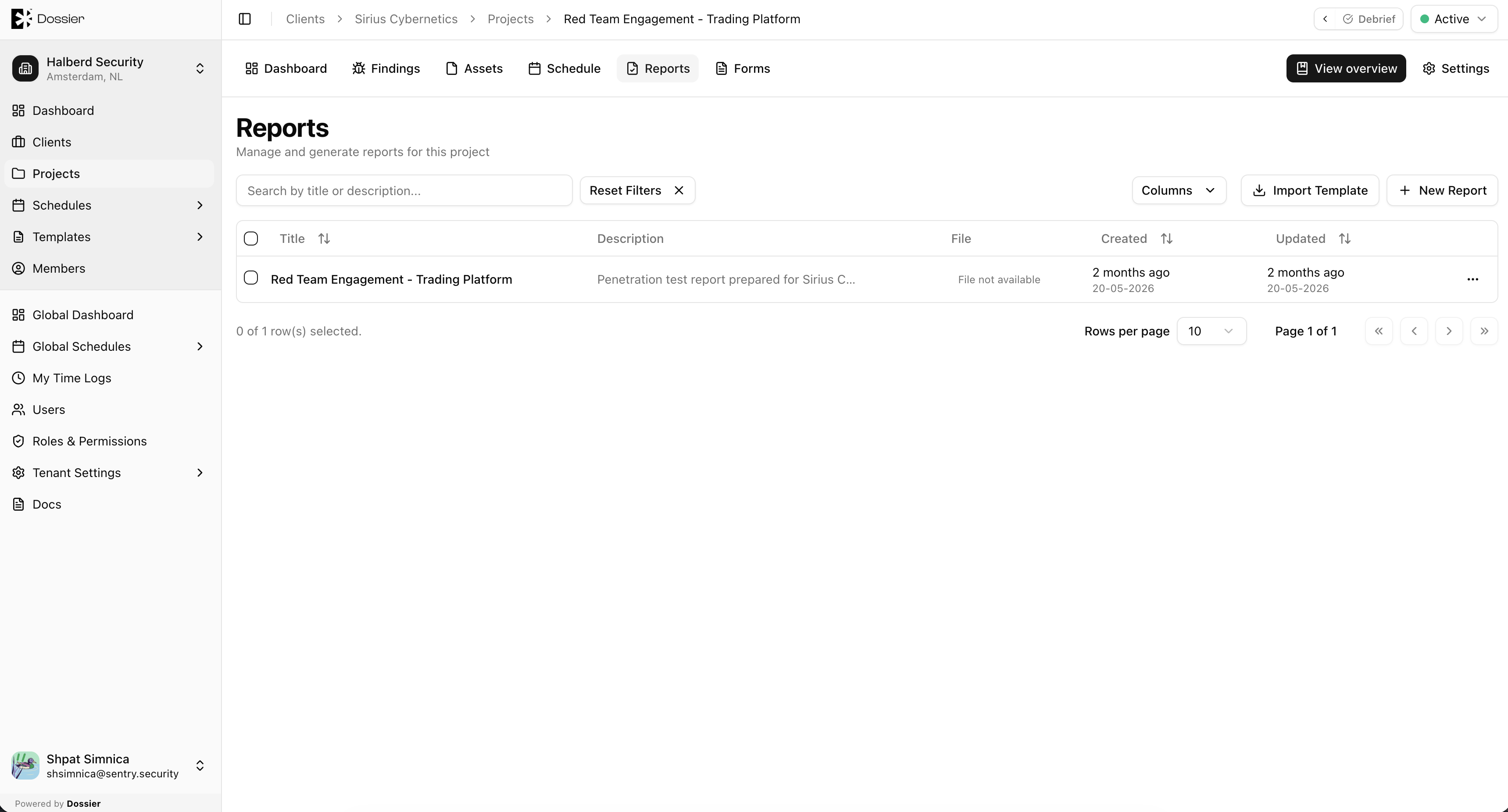Open the Columns dropdown

[x=1179, y=191]
